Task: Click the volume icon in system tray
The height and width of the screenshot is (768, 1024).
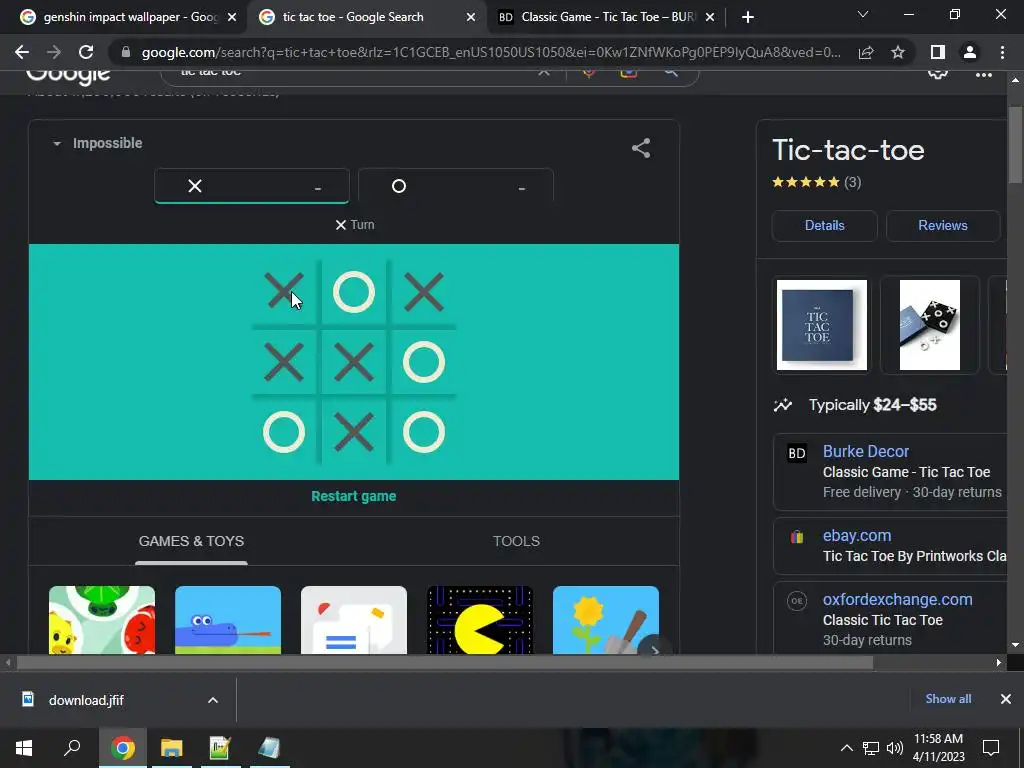Action: point(895,748)
